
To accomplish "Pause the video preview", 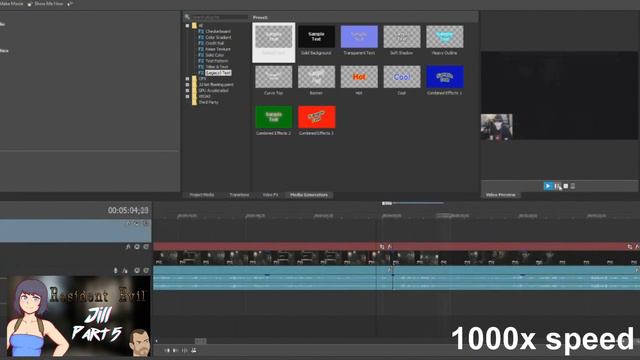I will (558, 186).
